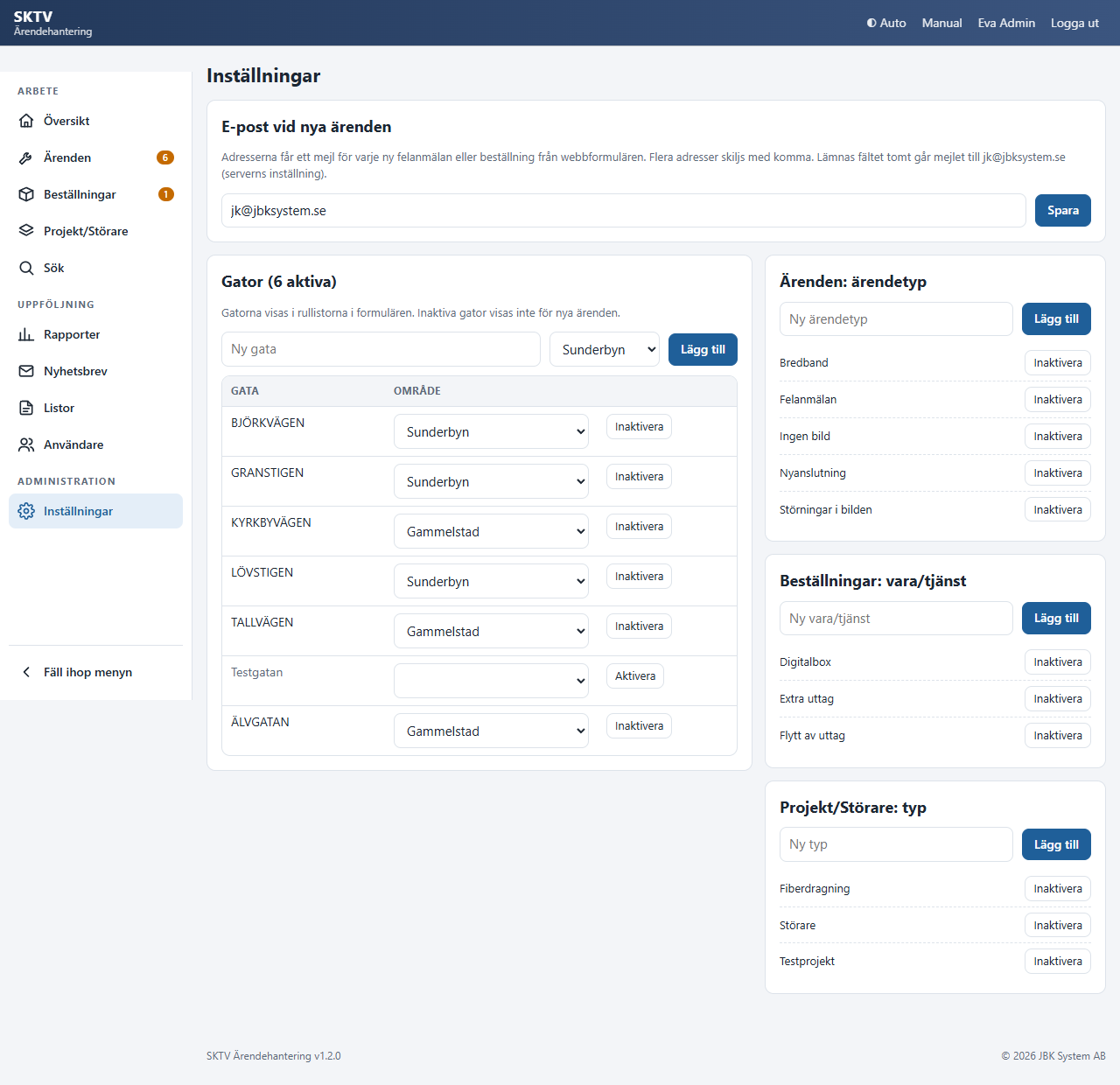Focus the e-mail address field

624,210
